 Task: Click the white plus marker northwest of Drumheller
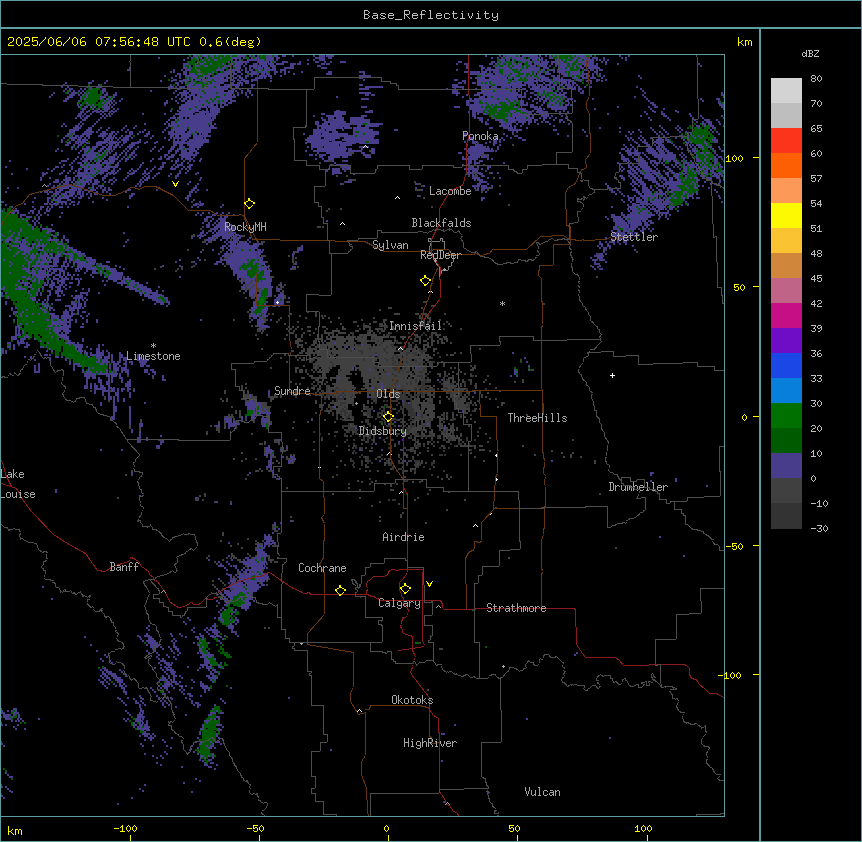[612, 375]
